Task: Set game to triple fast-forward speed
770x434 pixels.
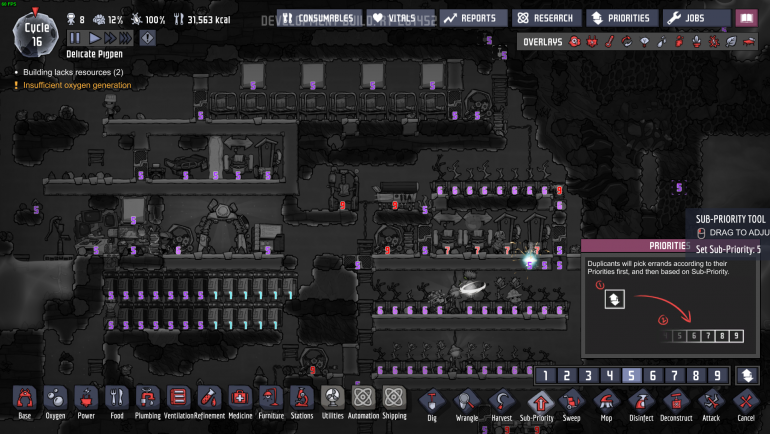Action: (x=126, y=38)
